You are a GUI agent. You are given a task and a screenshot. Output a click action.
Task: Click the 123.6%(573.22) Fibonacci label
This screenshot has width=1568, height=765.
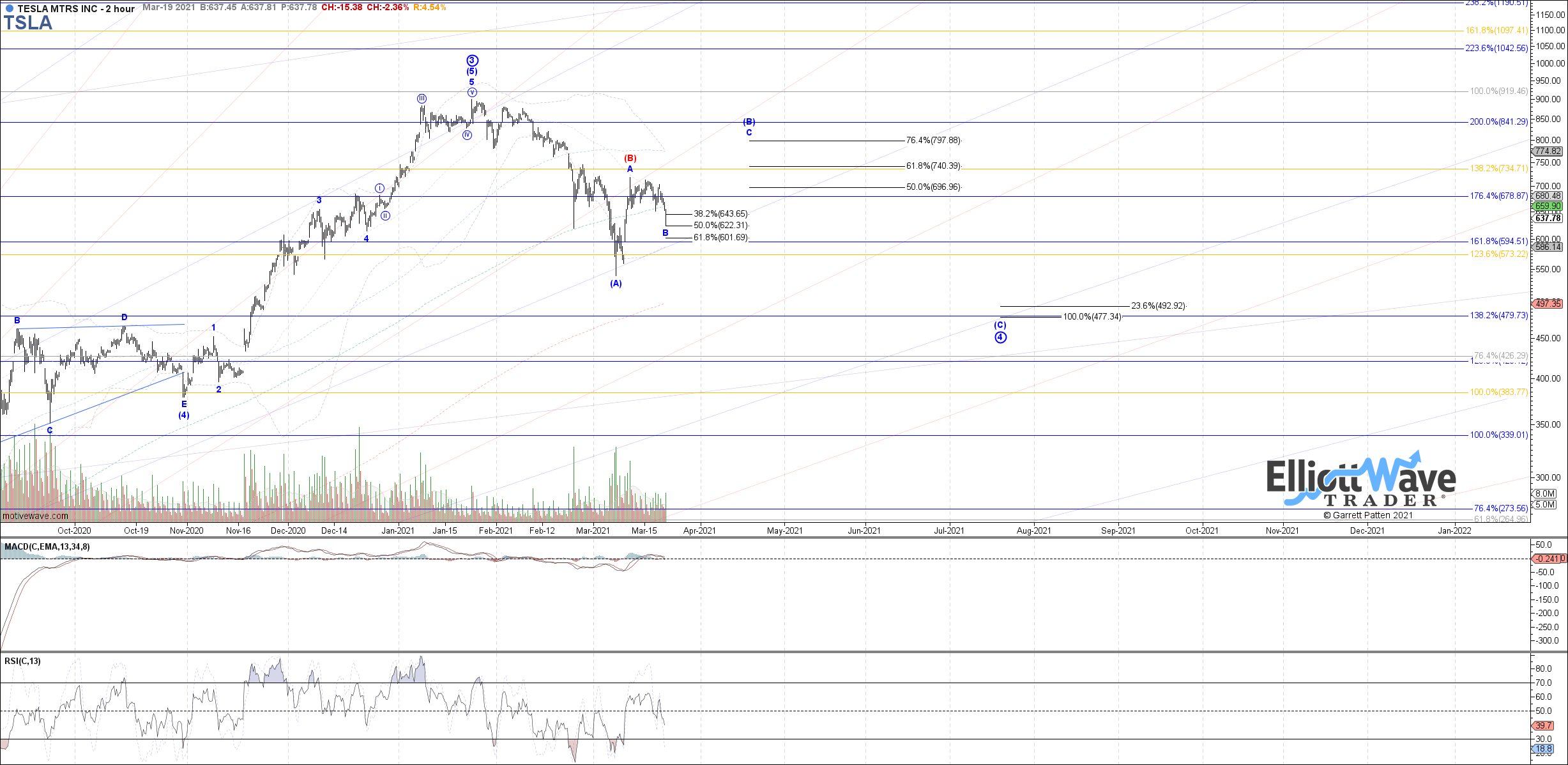(x=1498, y=254)
